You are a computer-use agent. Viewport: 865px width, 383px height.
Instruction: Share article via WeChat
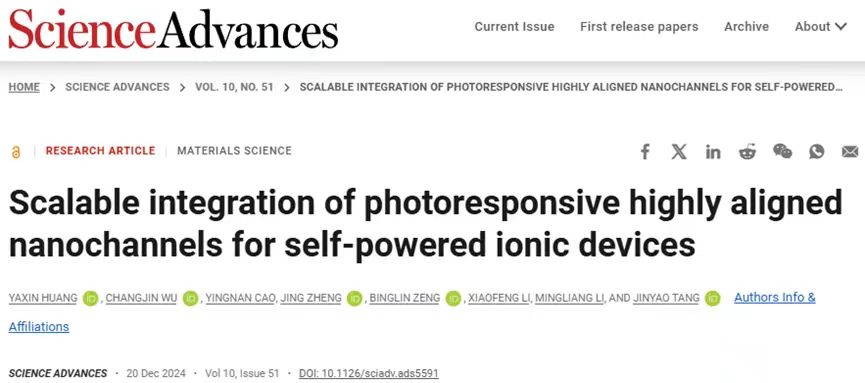(782, 151)
